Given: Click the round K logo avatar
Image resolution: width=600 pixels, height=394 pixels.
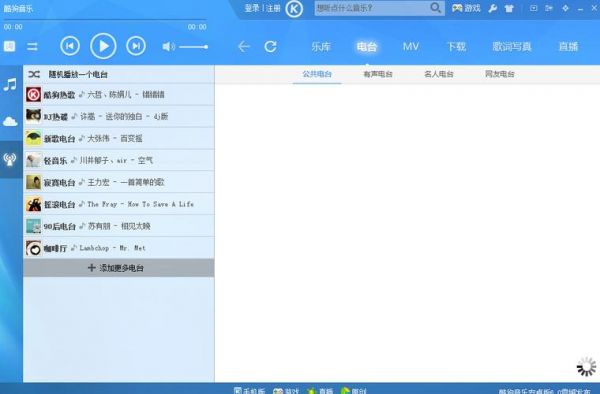Looking at the screenshot, I should (x=294, y=9).
